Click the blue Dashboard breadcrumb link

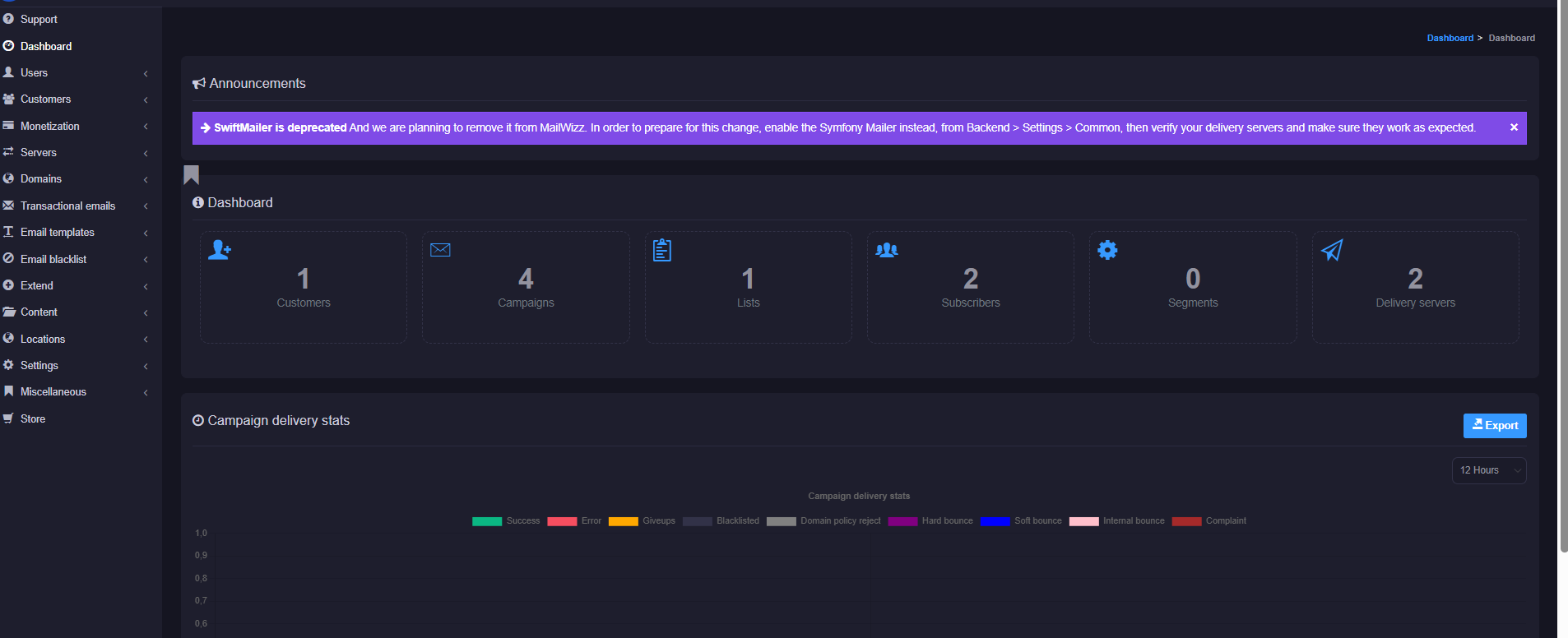pyautogui.click(x=1450, y=38)
